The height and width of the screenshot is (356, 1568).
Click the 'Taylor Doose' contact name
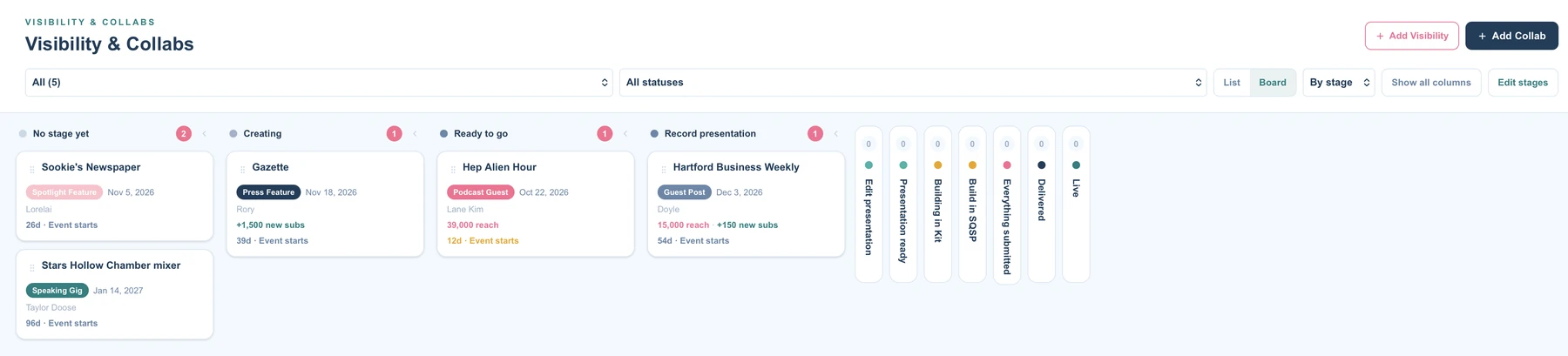[51, 308]
